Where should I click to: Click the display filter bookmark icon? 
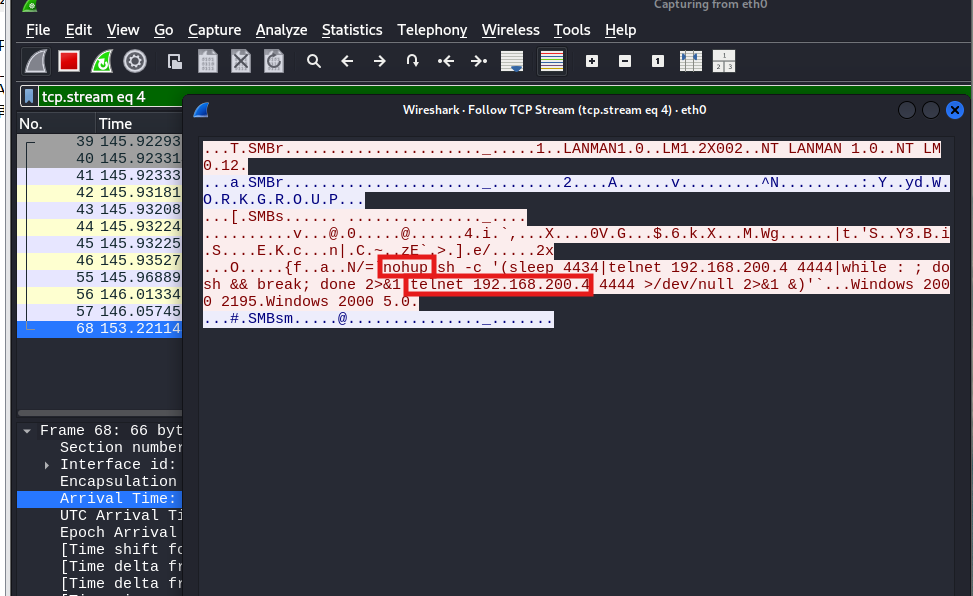point(29,96)
